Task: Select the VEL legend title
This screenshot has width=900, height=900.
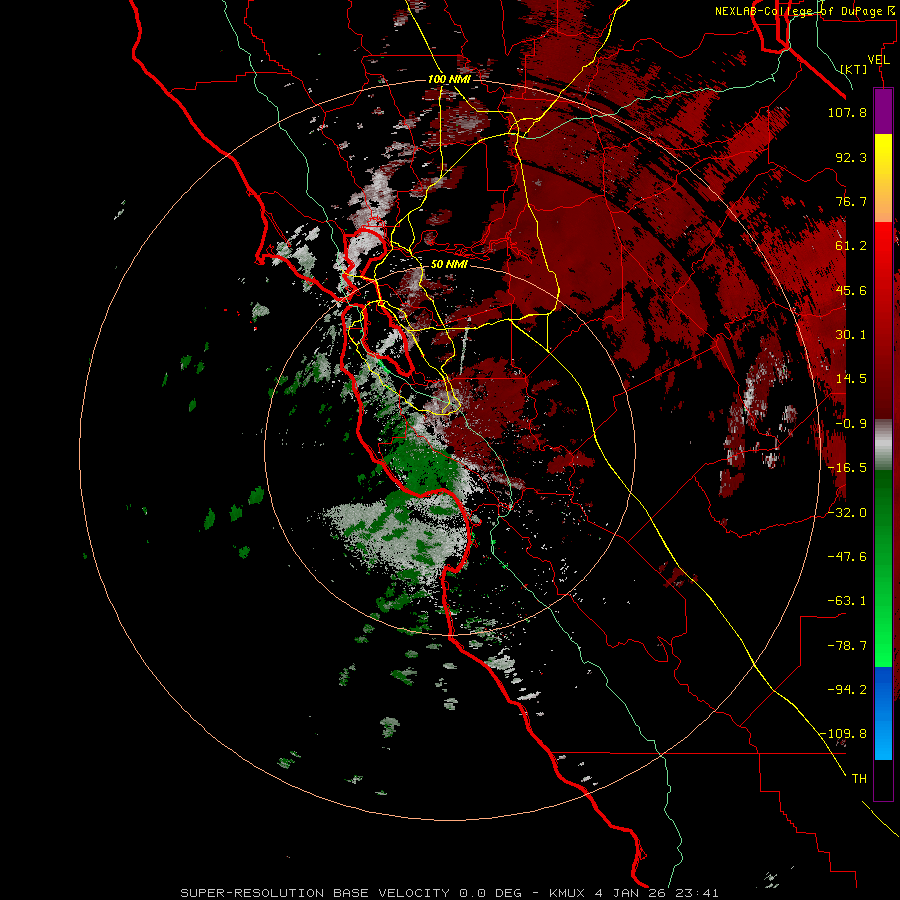Action: point(878,60)
